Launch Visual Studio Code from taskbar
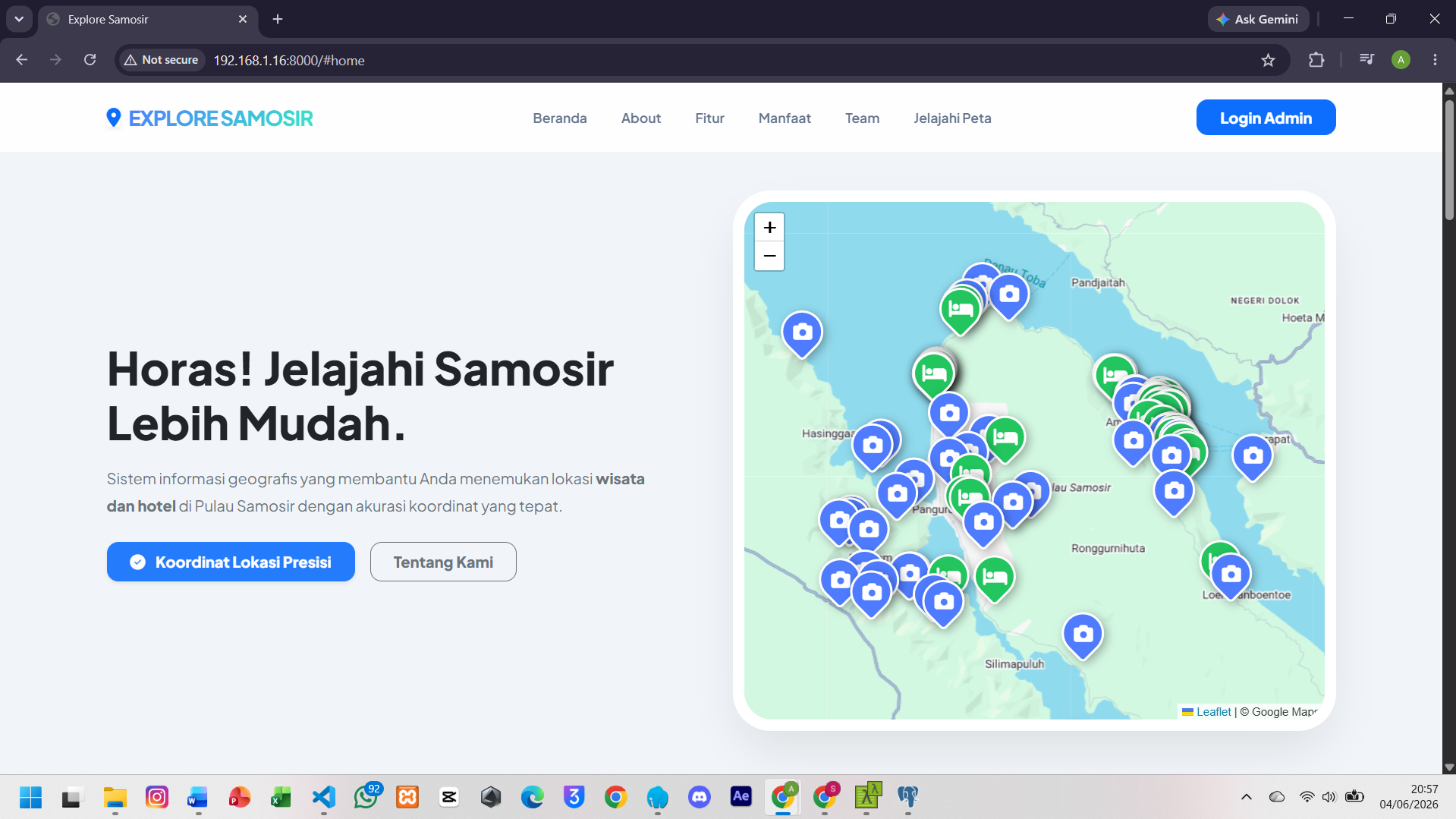This screenshot has width=1456, height=819. coord(324,797)
